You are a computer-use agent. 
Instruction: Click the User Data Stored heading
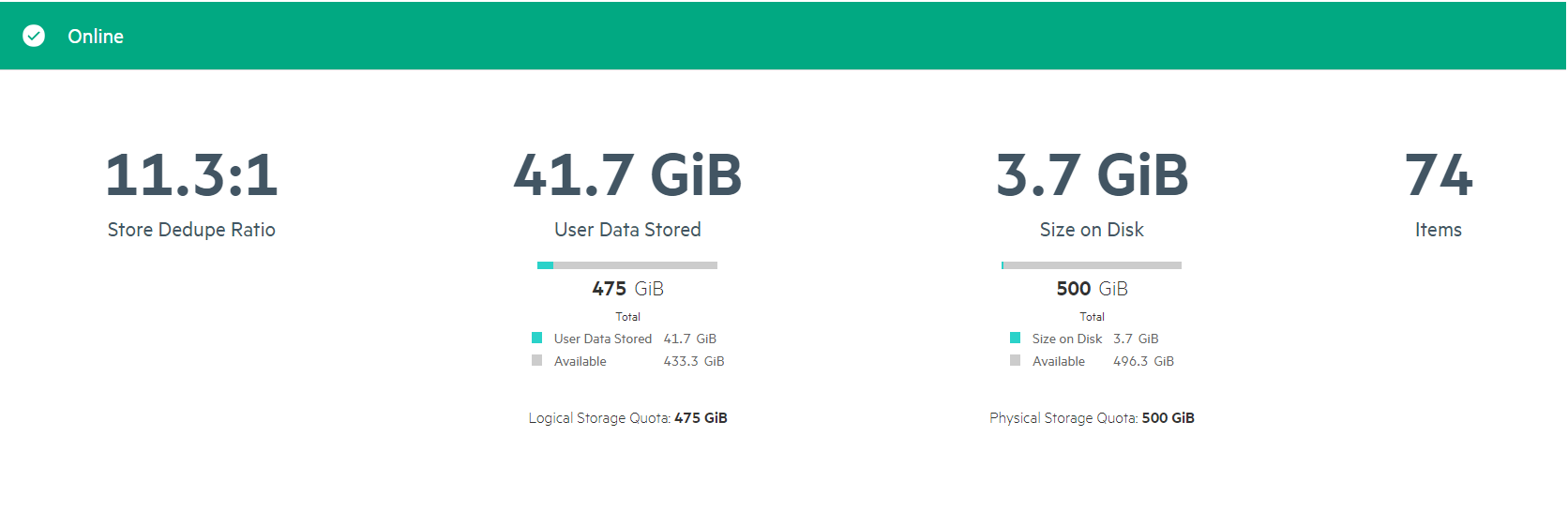[x=627, y=230]
